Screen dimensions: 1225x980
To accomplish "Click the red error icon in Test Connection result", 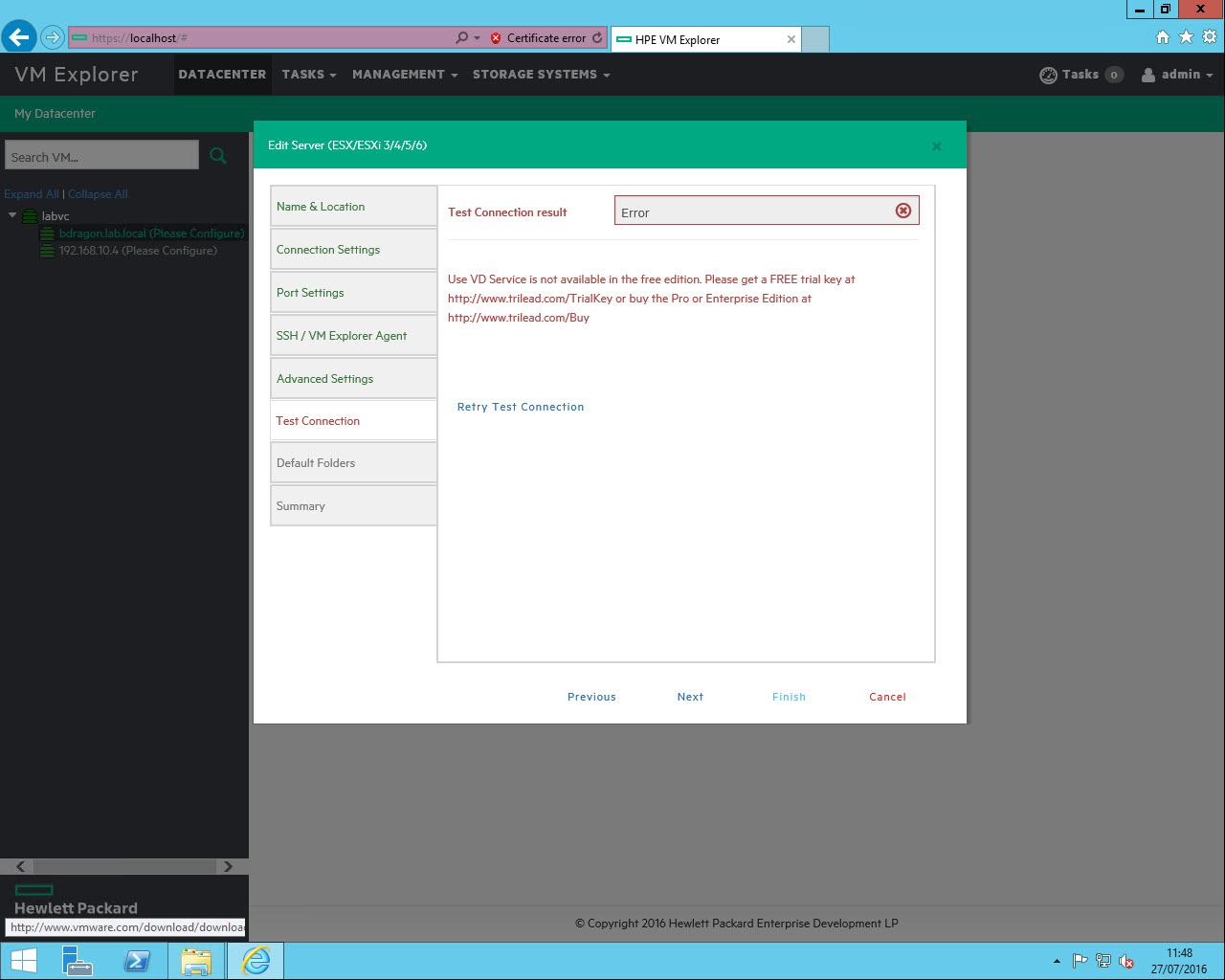I will tap(902, 211).
